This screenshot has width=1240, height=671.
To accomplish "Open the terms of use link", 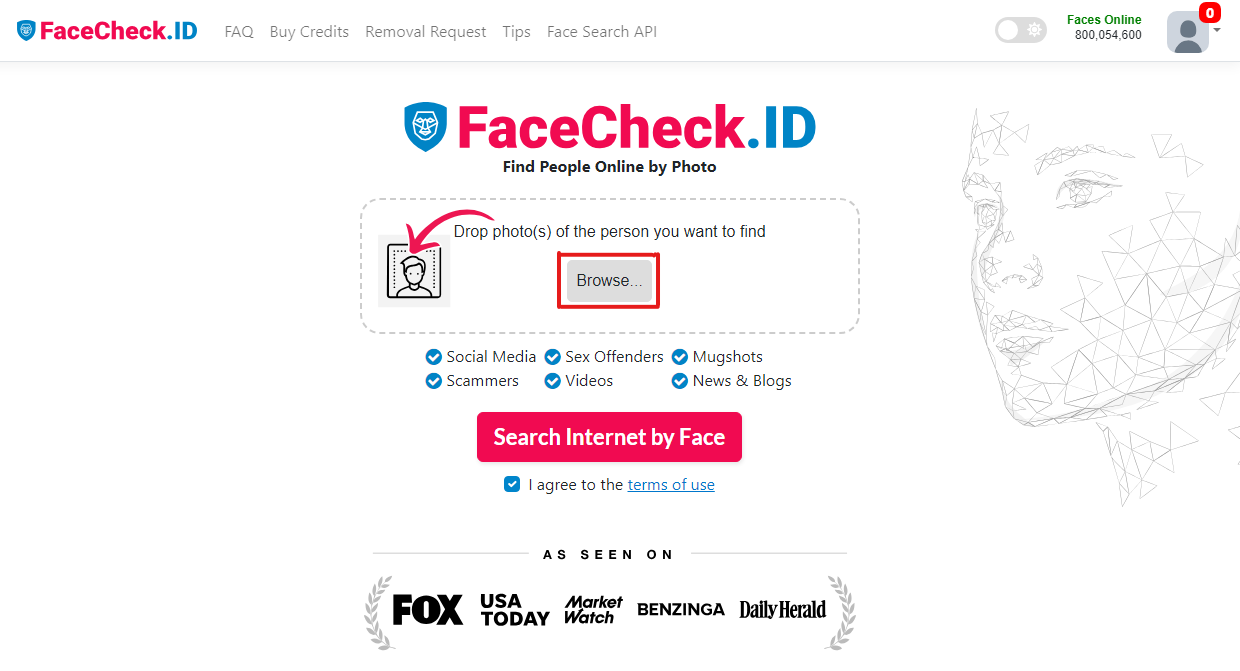I will (671, 485).
